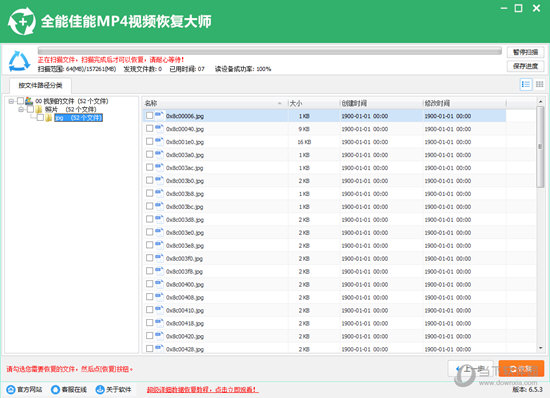This screenshot has width=550, height=398.
Task: Click the 客服在线 chat icon
Action: point(55,389)
